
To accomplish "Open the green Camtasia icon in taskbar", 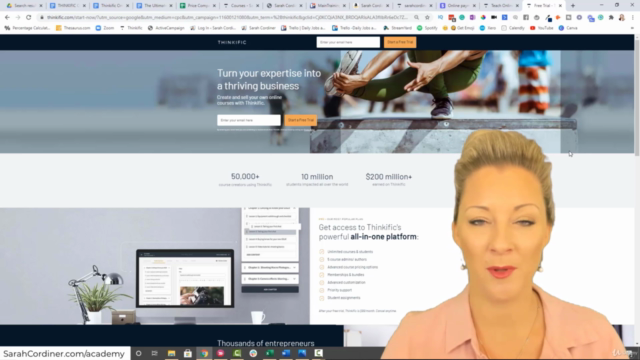I will pyautogui.click(x=237, y=353).
